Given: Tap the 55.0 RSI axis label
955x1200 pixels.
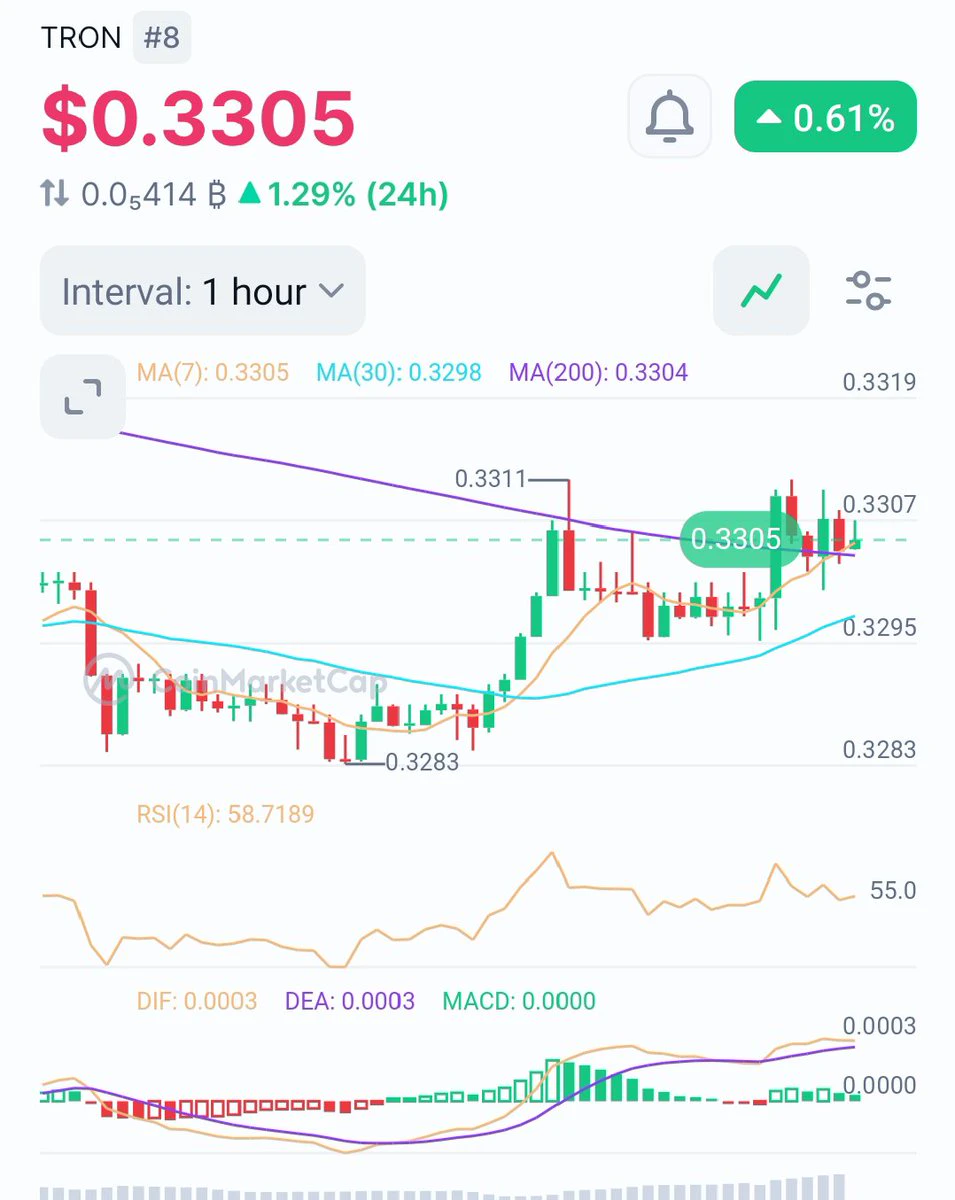Looking at the screenshot, I should tap(893, 890).
